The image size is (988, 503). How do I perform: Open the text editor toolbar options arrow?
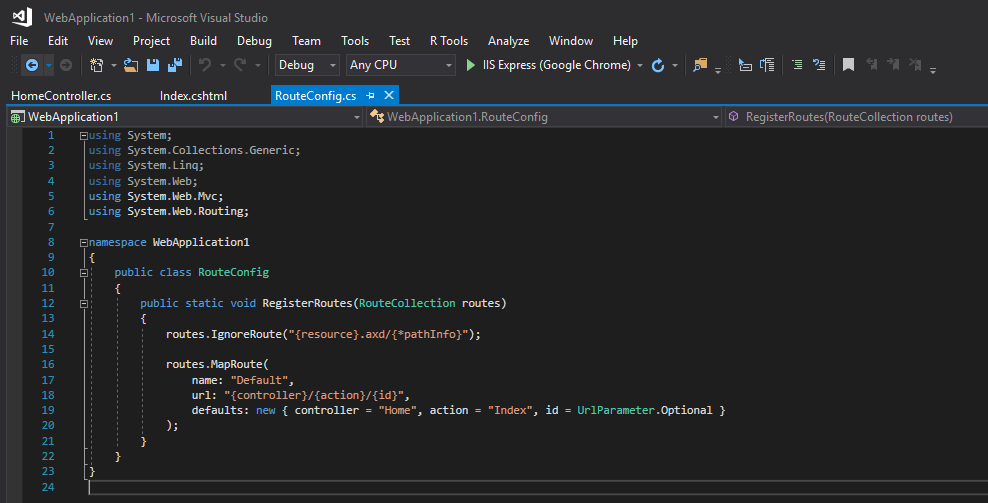point(933,70)
